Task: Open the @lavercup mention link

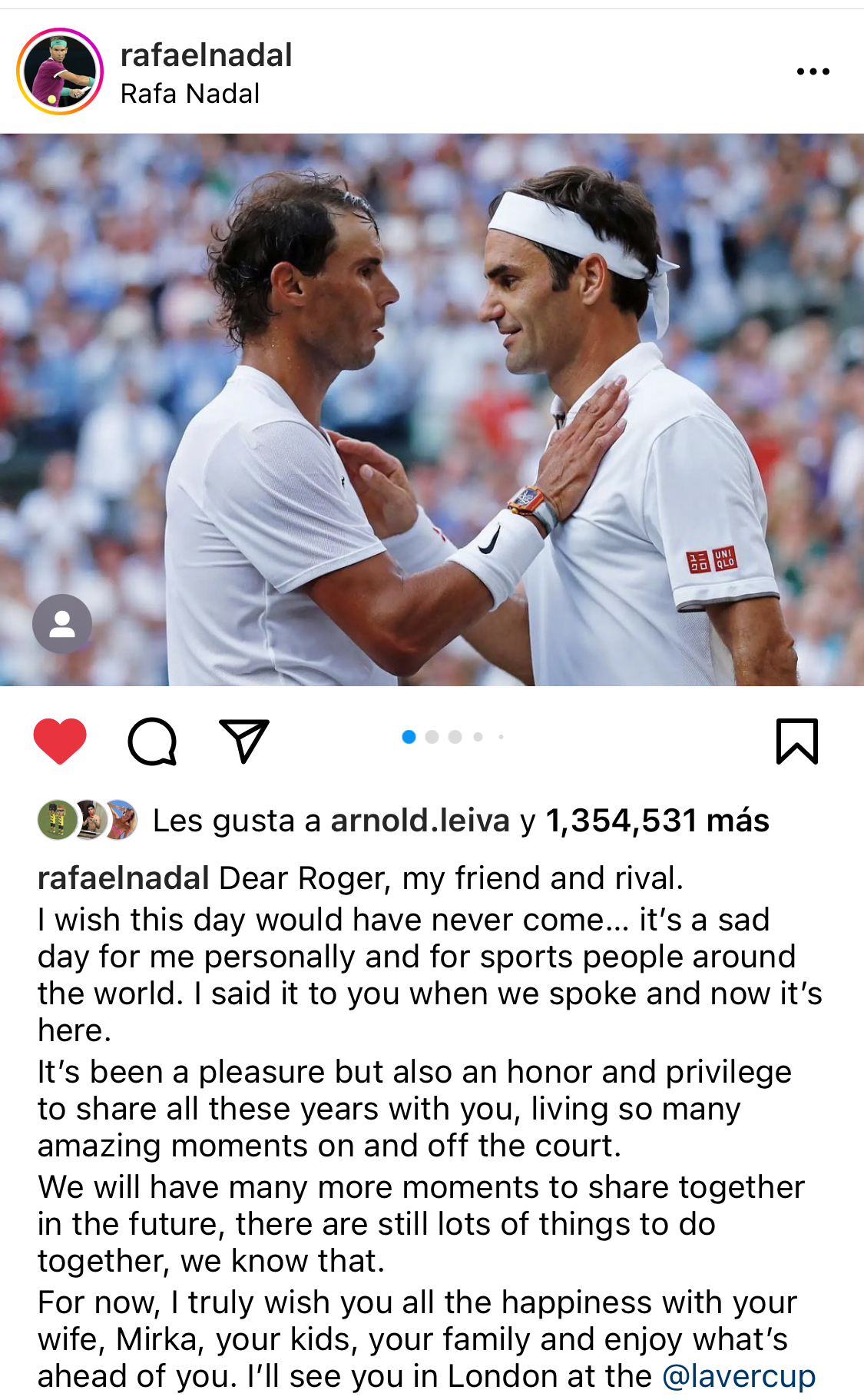Action: coord(738,1376)
